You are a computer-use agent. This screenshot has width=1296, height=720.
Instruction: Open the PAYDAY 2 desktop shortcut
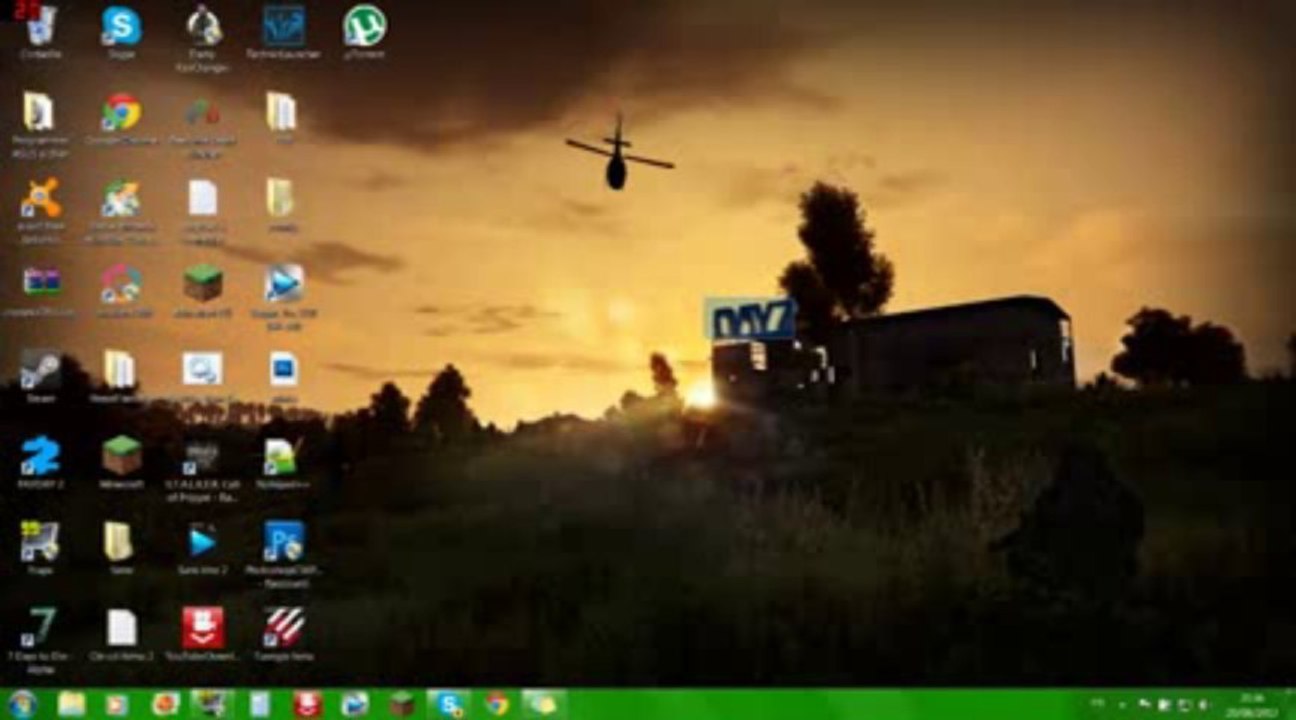[x=41, y=456]
